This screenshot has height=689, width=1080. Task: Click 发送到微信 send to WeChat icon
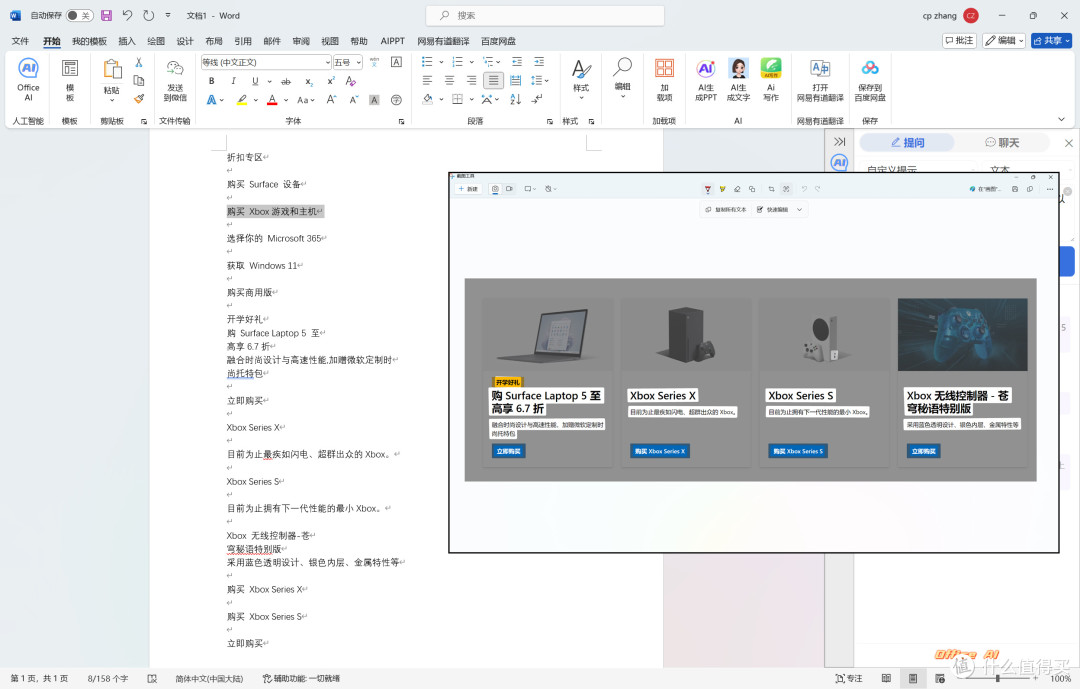175,80
